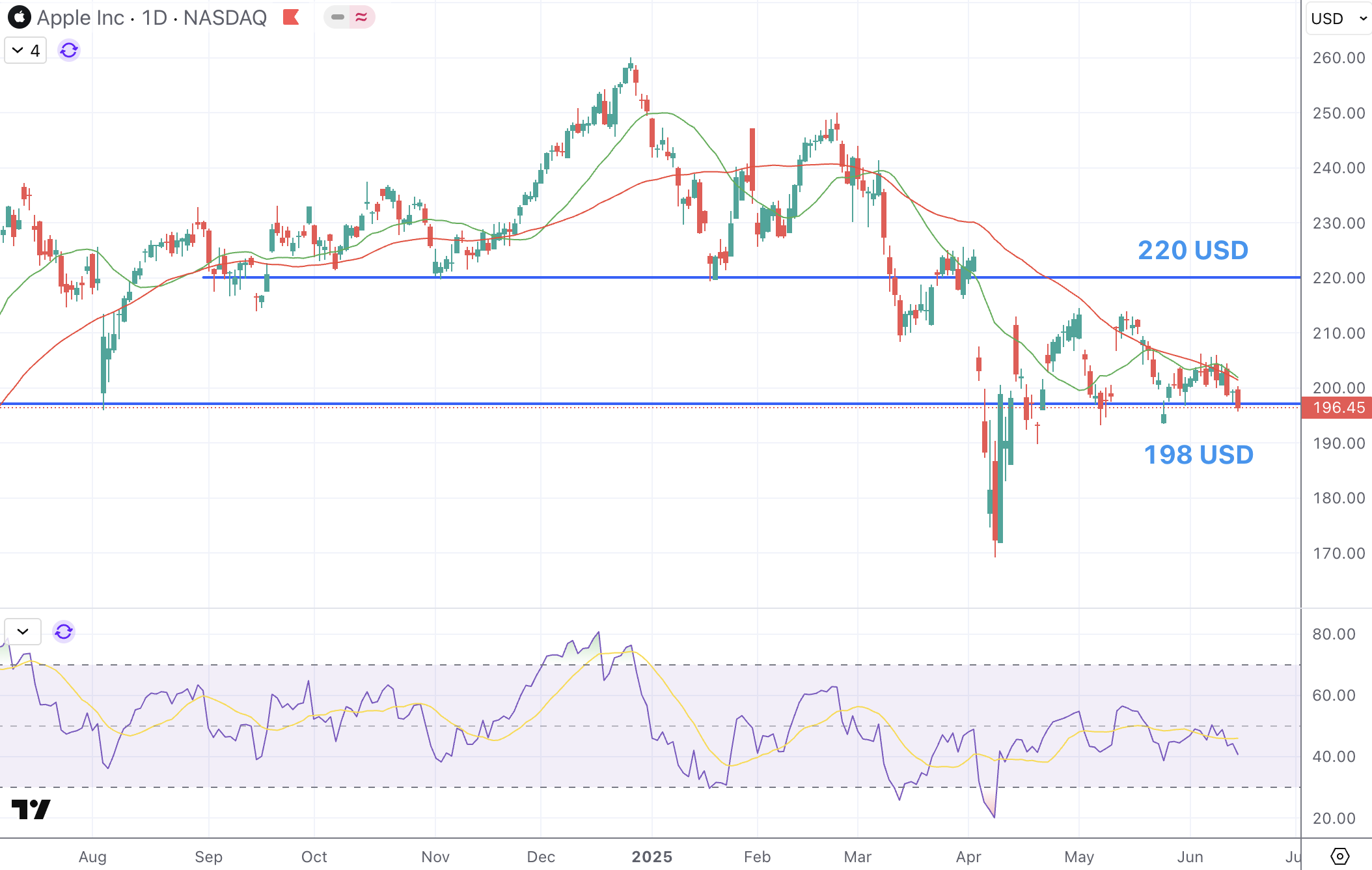Click the 40.00 RSI axis label
Viewport: 1372px width, 870px height.
[x=1334, y=757]
